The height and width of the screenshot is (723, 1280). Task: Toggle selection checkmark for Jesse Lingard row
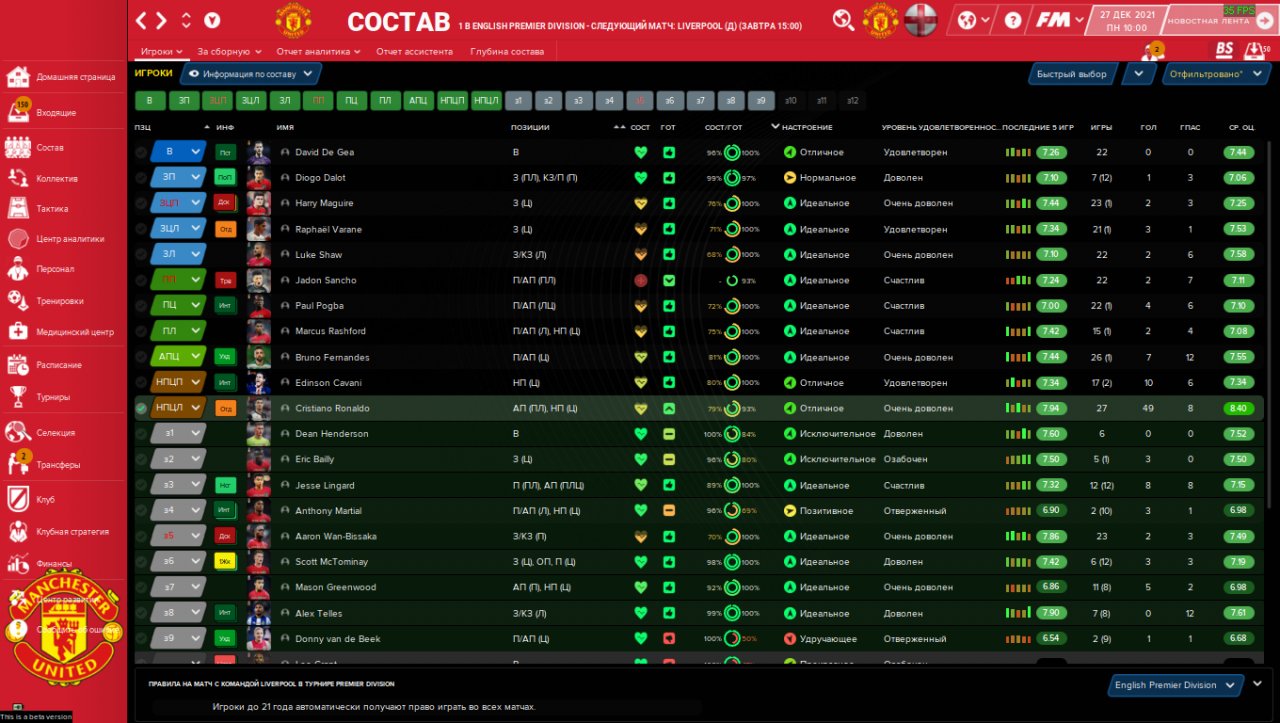coord(141,485)
